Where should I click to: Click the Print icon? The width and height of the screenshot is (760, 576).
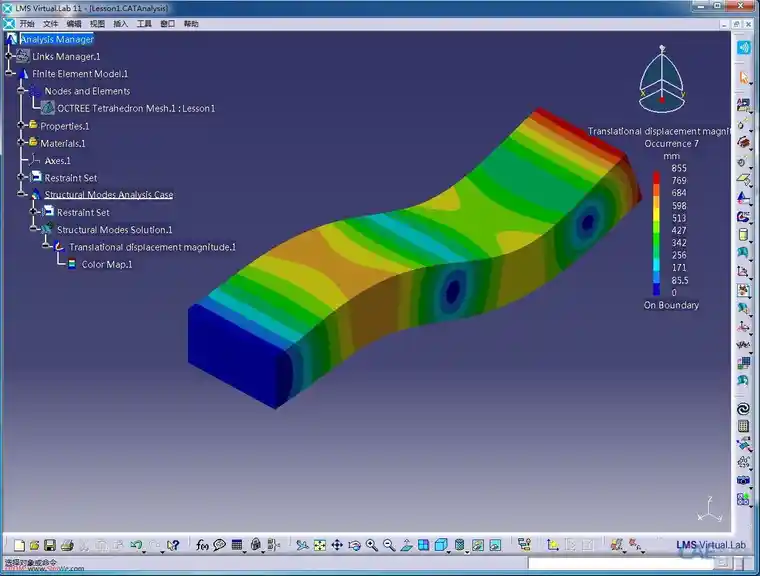67,545
